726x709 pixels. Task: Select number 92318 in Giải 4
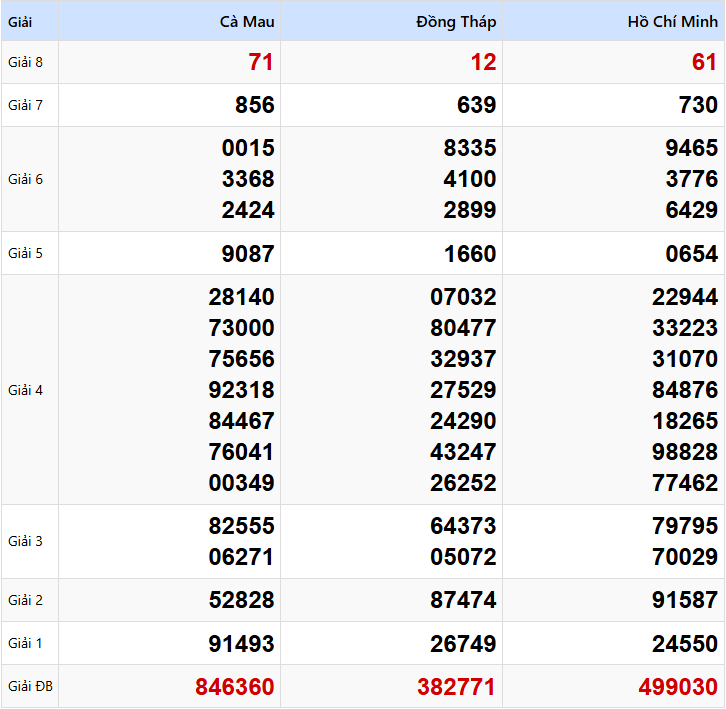tap(241, 390)
